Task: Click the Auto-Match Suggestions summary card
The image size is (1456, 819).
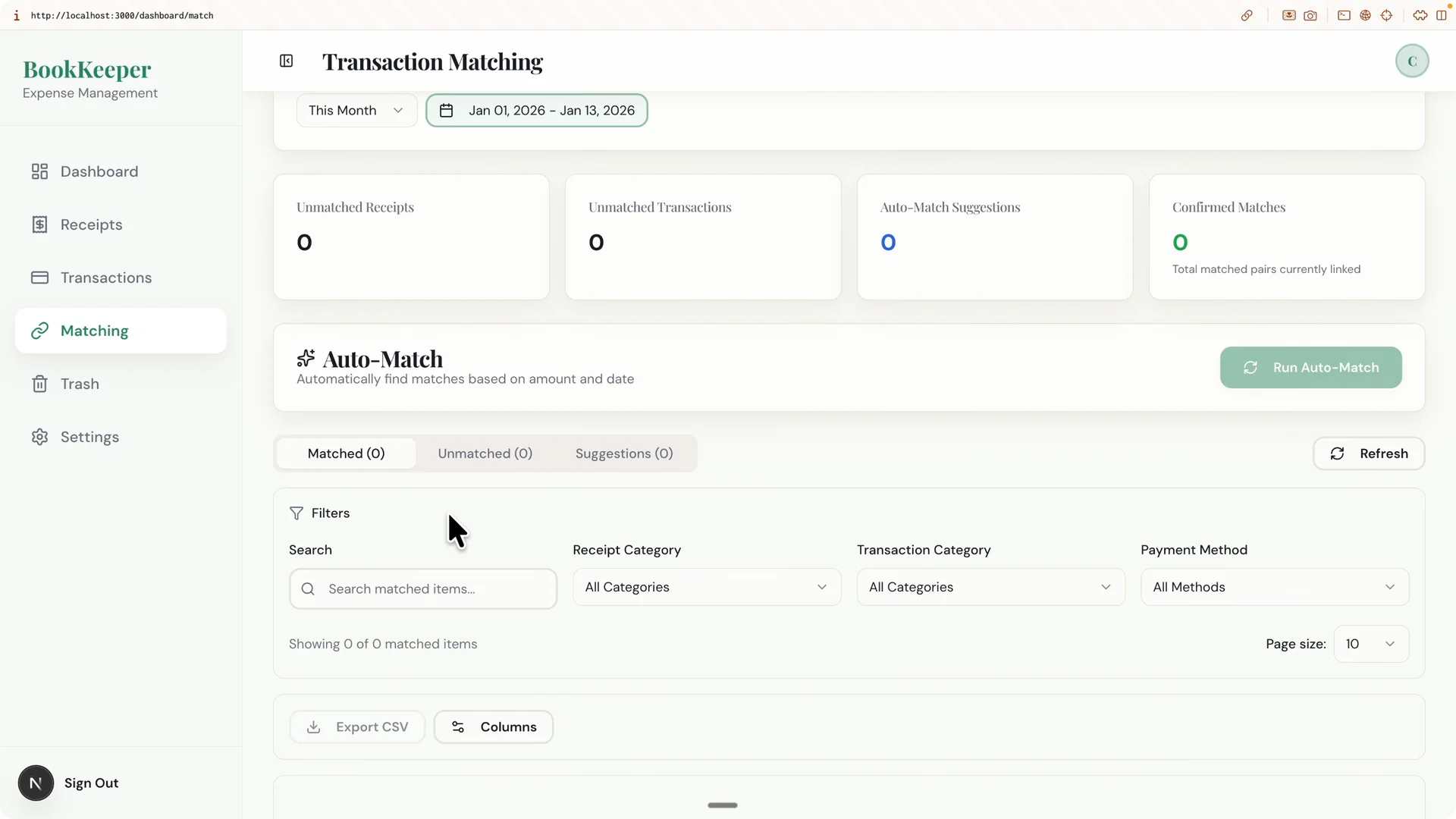Action: pyautogui.click(x=995, y=237)
